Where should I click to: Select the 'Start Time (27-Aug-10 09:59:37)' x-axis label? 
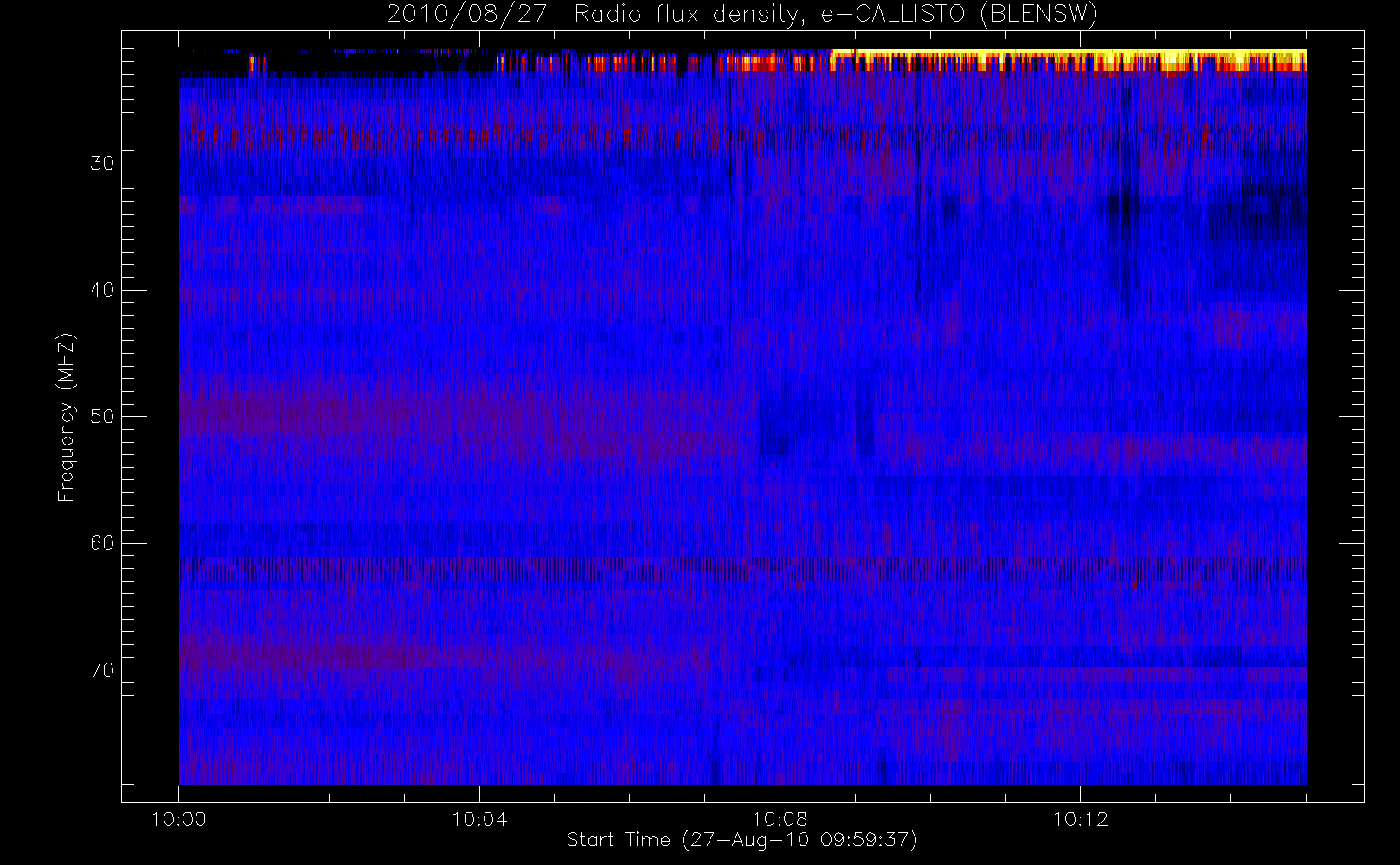click(x=742, y=840)
